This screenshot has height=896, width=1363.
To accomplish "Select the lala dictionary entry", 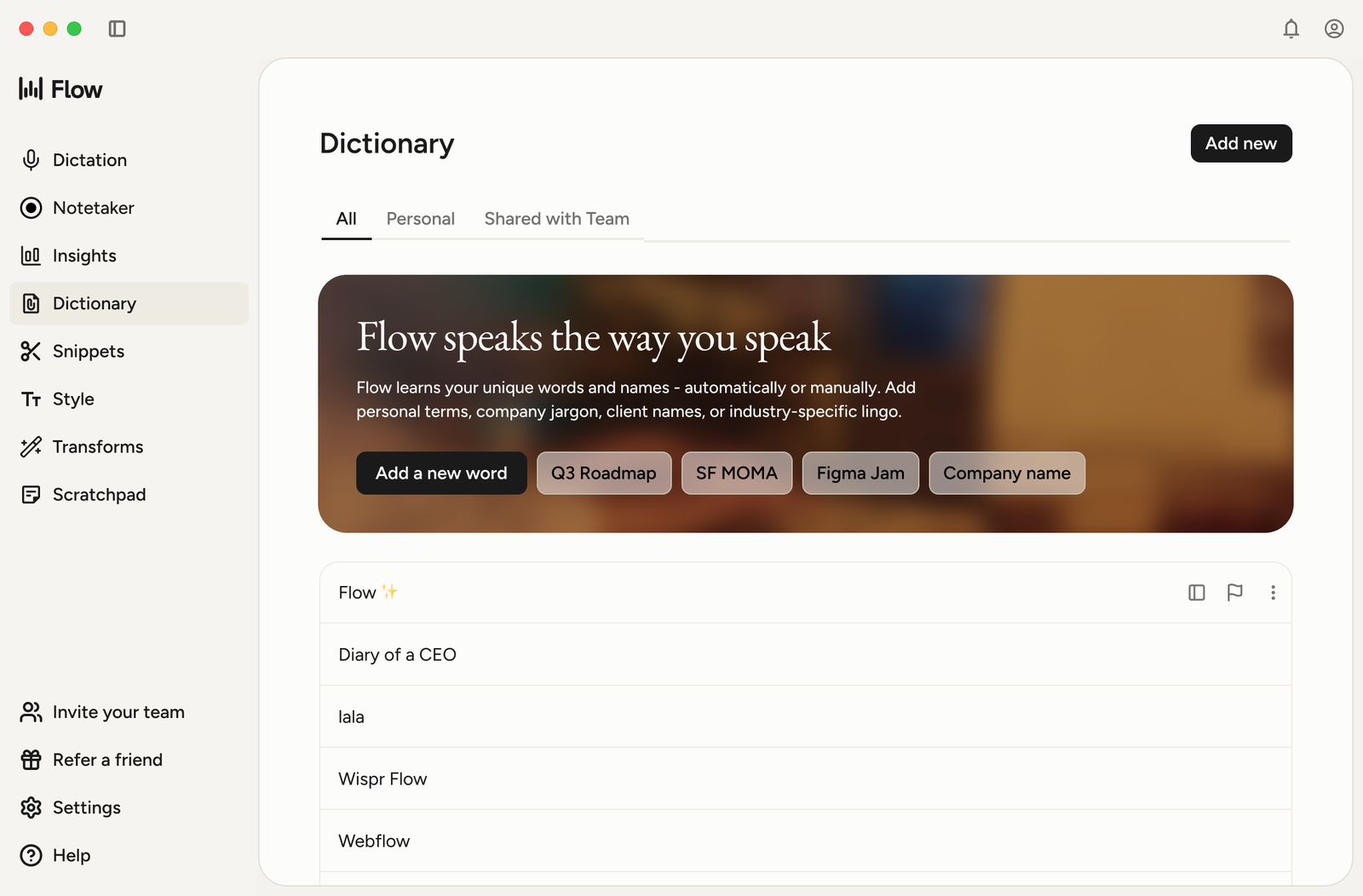I will tap(806, 716).
